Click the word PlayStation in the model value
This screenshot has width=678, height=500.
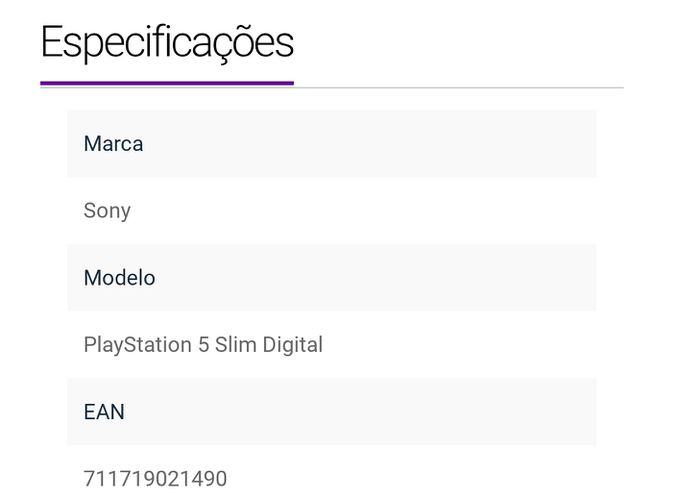pos(138,345)
